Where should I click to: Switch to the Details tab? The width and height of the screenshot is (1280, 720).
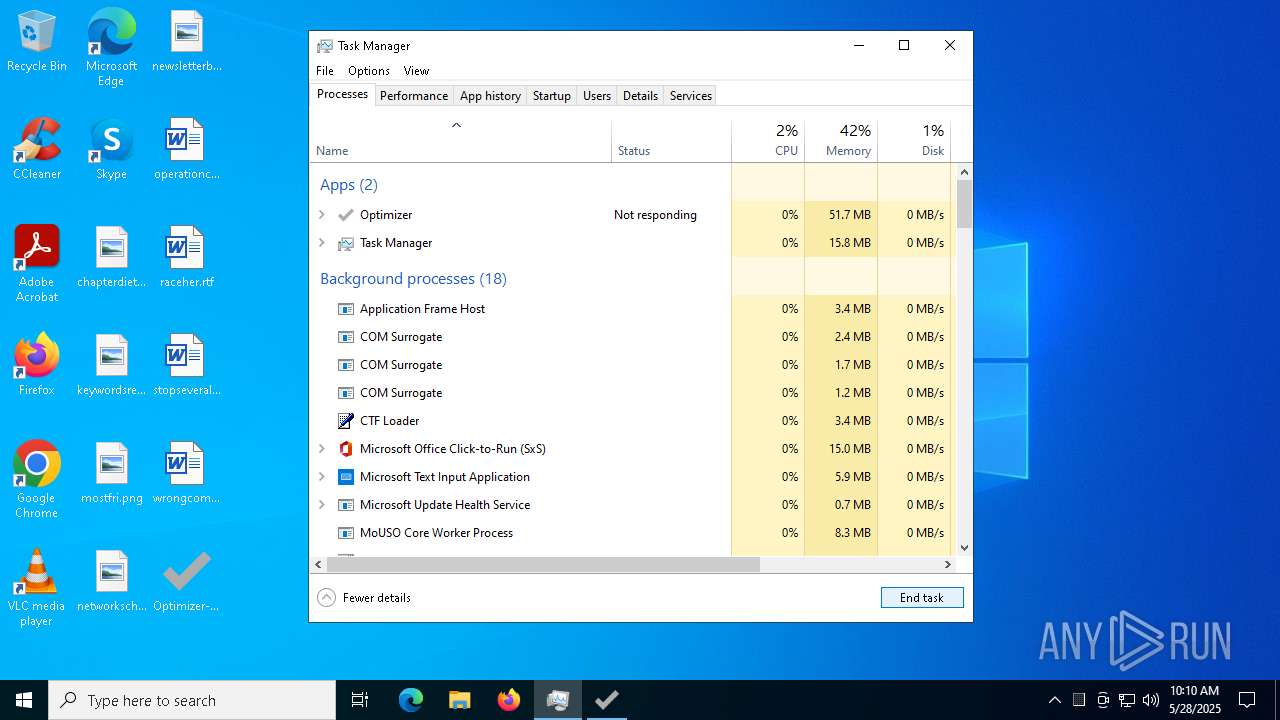[x=640, y=96]
